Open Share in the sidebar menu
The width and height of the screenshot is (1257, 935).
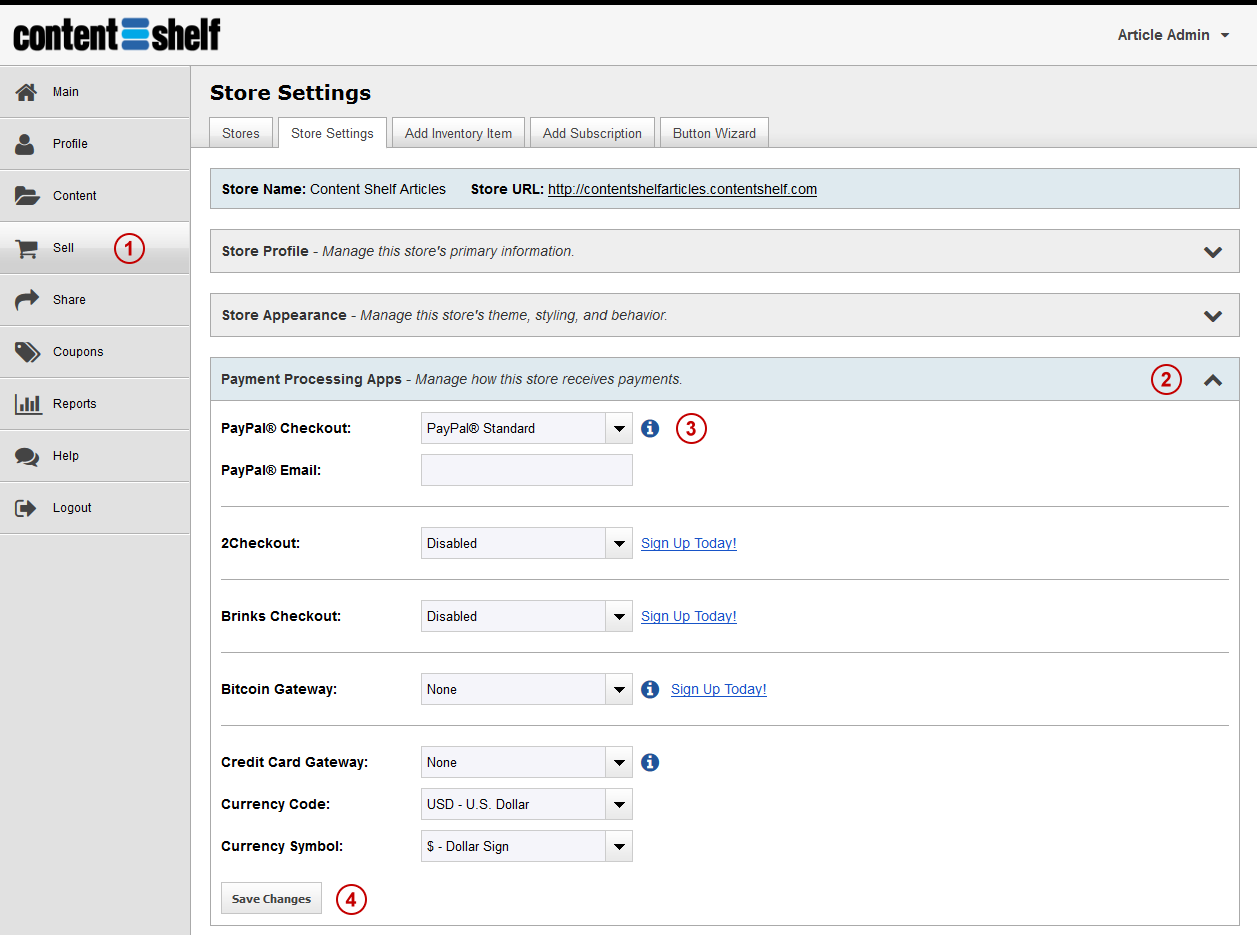coord(95,300)
